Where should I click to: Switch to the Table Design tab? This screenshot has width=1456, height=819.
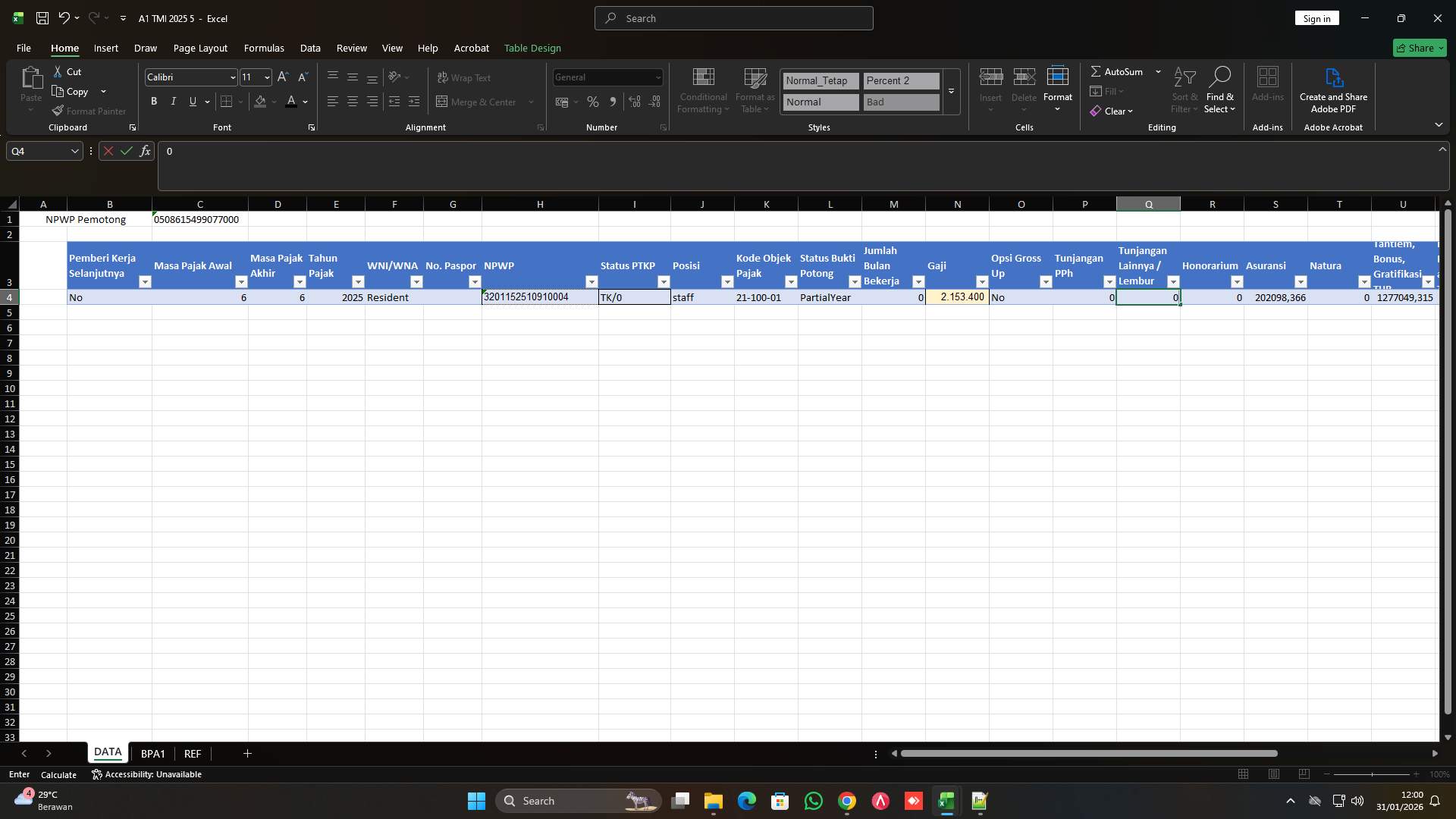[532, 48]
